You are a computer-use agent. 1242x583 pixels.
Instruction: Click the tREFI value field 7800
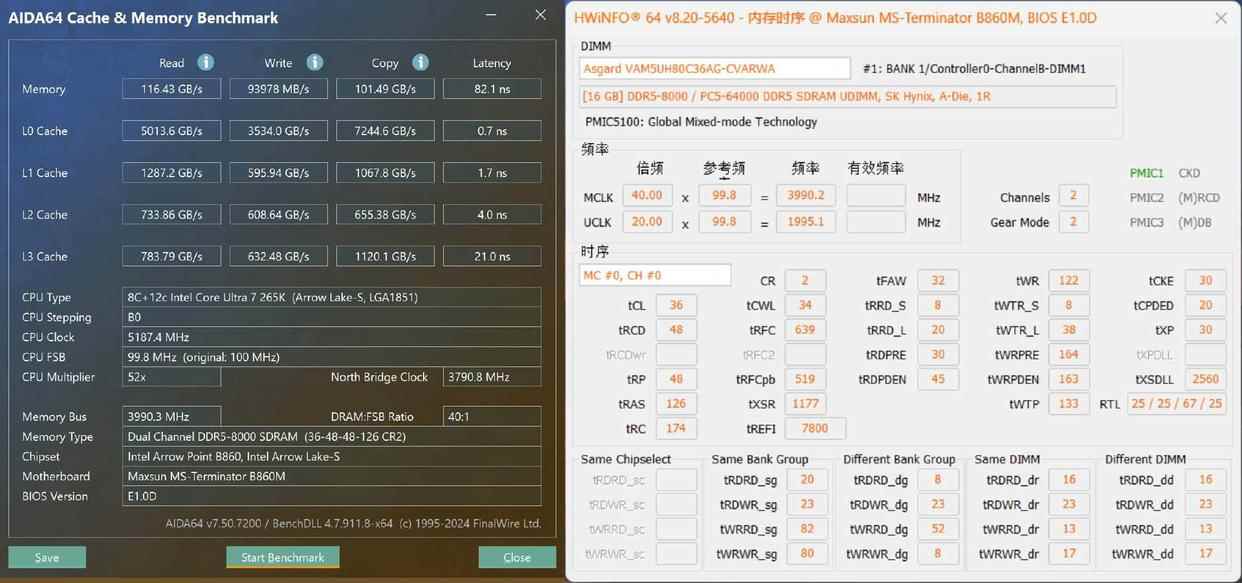tap(814, 428)
